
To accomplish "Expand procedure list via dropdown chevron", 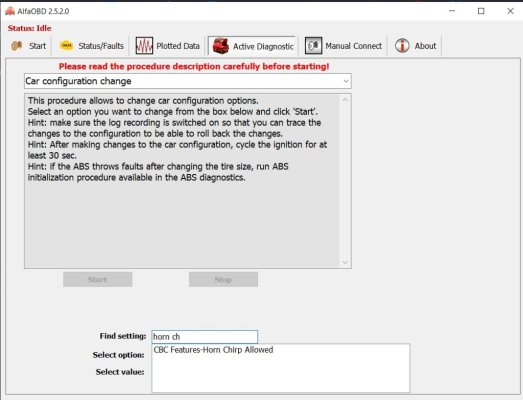I will (346, 81).
